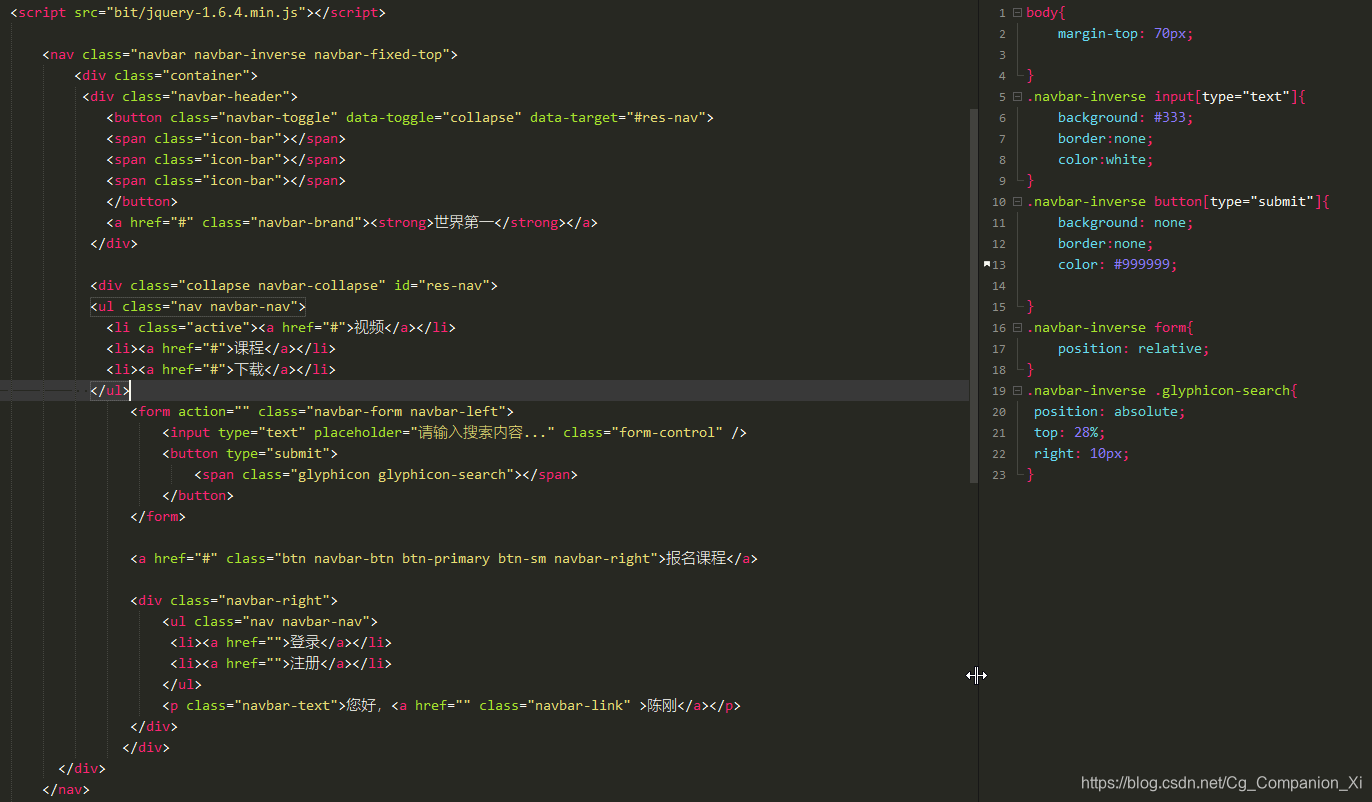
Task: Click the "glyphicon glyphicon-search" span class value
Action: click(402, 474)
